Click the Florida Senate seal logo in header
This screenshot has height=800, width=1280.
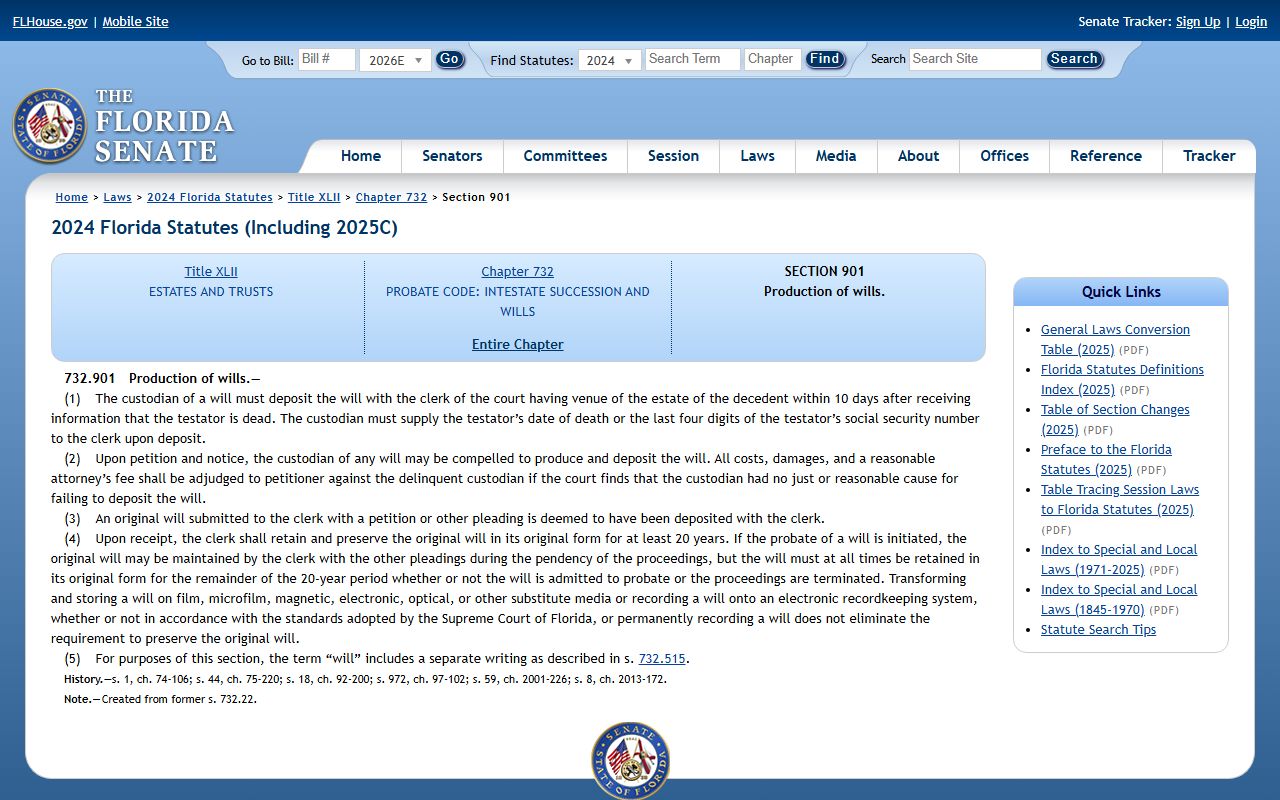click(x=50, y=126)
